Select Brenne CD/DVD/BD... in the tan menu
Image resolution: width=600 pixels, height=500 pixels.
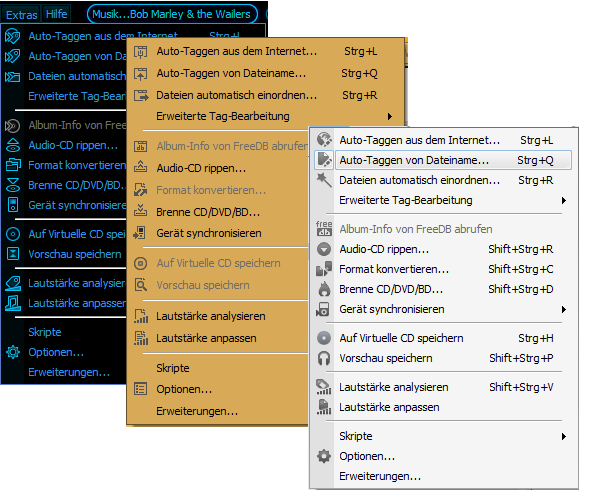click(x=208, y=211)
